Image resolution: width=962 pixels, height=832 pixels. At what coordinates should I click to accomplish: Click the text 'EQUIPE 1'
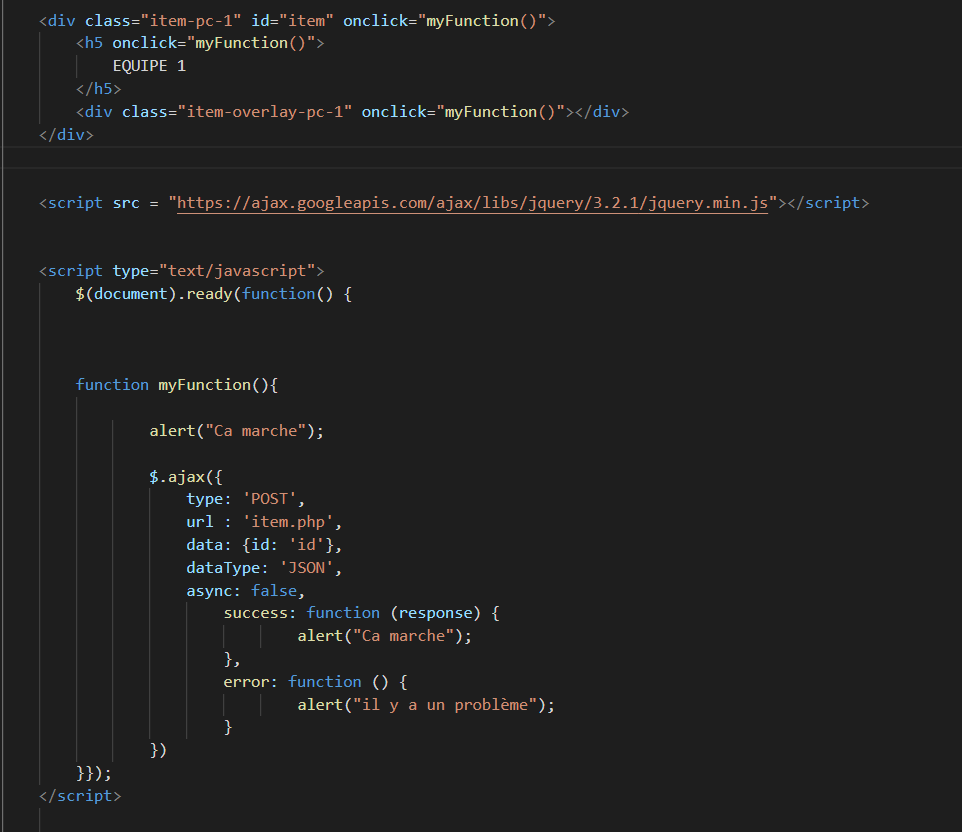tap(149, 66)
